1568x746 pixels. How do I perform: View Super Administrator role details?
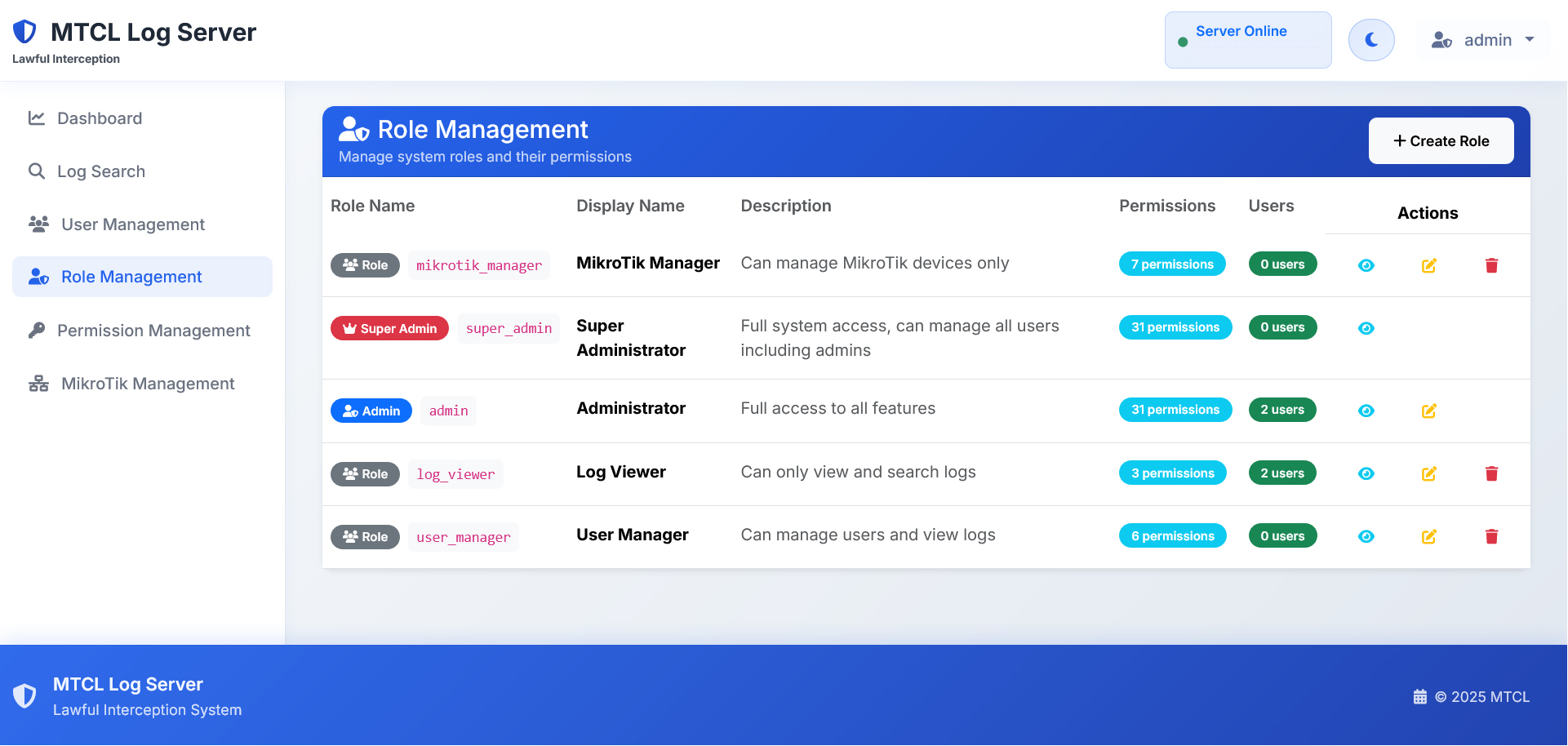[x=1366, y=328]
